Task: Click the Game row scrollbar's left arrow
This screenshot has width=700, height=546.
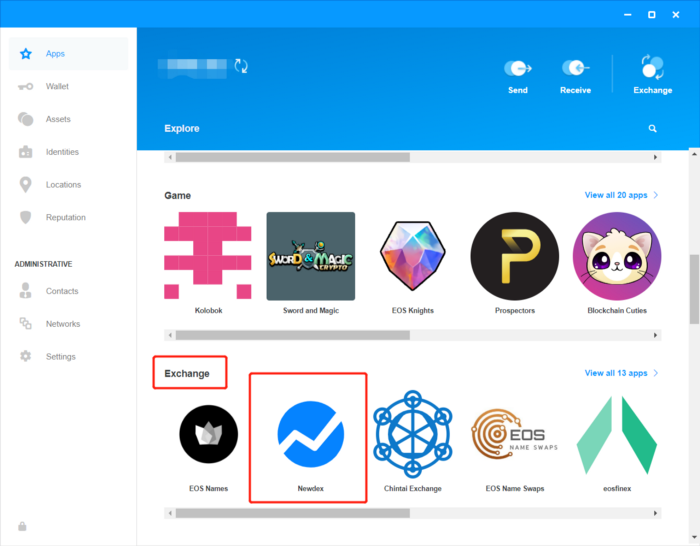Action: [x=170, y=335]
